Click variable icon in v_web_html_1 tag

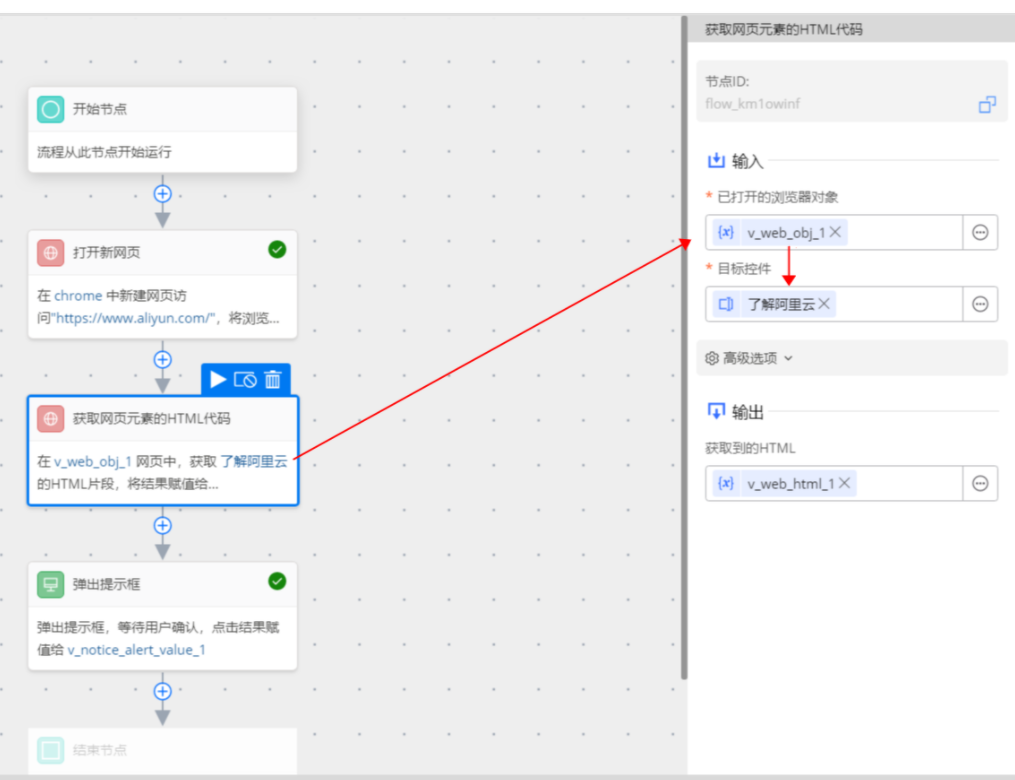(x=726, y=483)
